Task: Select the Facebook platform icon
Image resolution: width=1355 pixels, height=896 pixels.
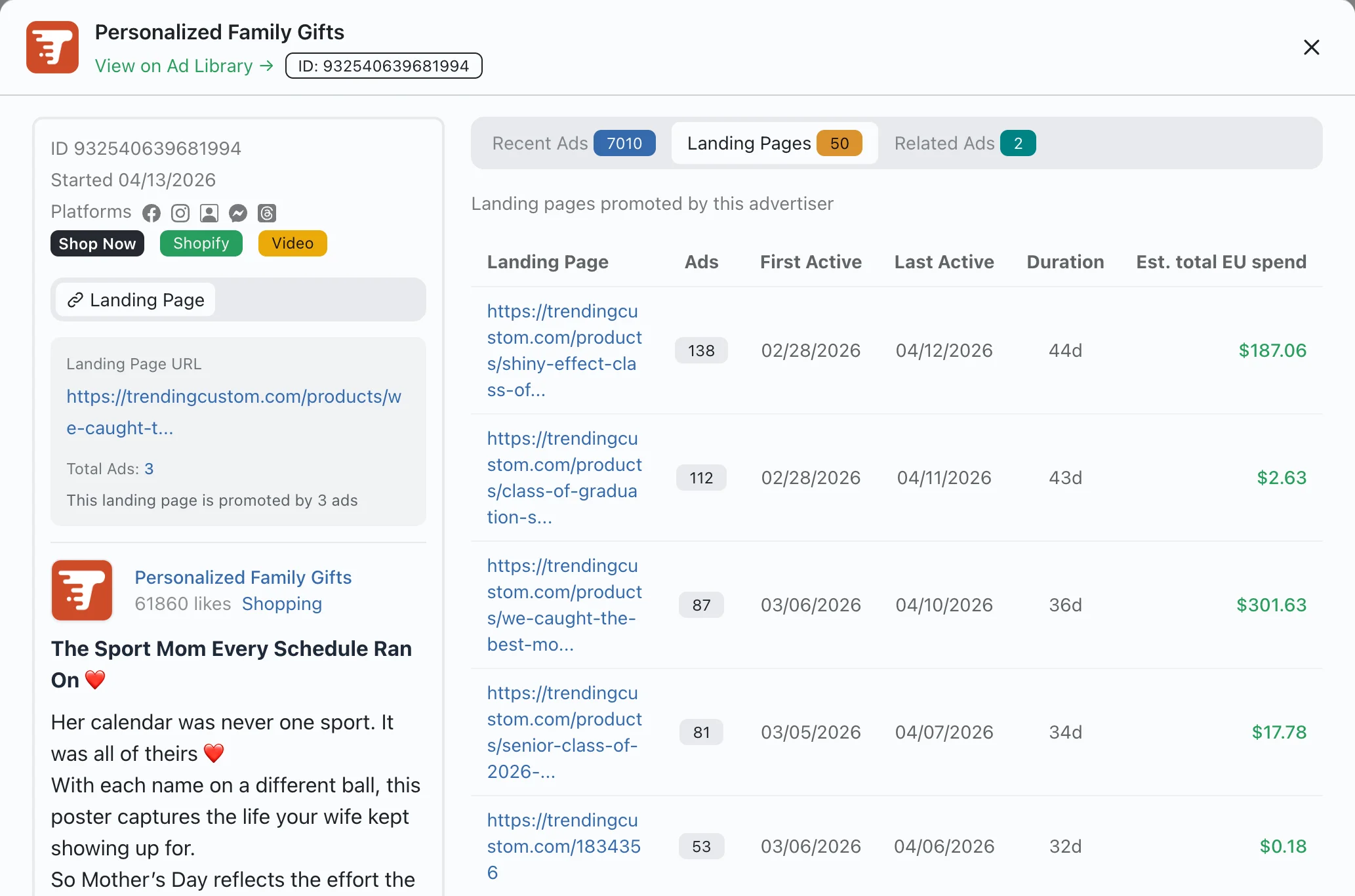Action: 151,213
